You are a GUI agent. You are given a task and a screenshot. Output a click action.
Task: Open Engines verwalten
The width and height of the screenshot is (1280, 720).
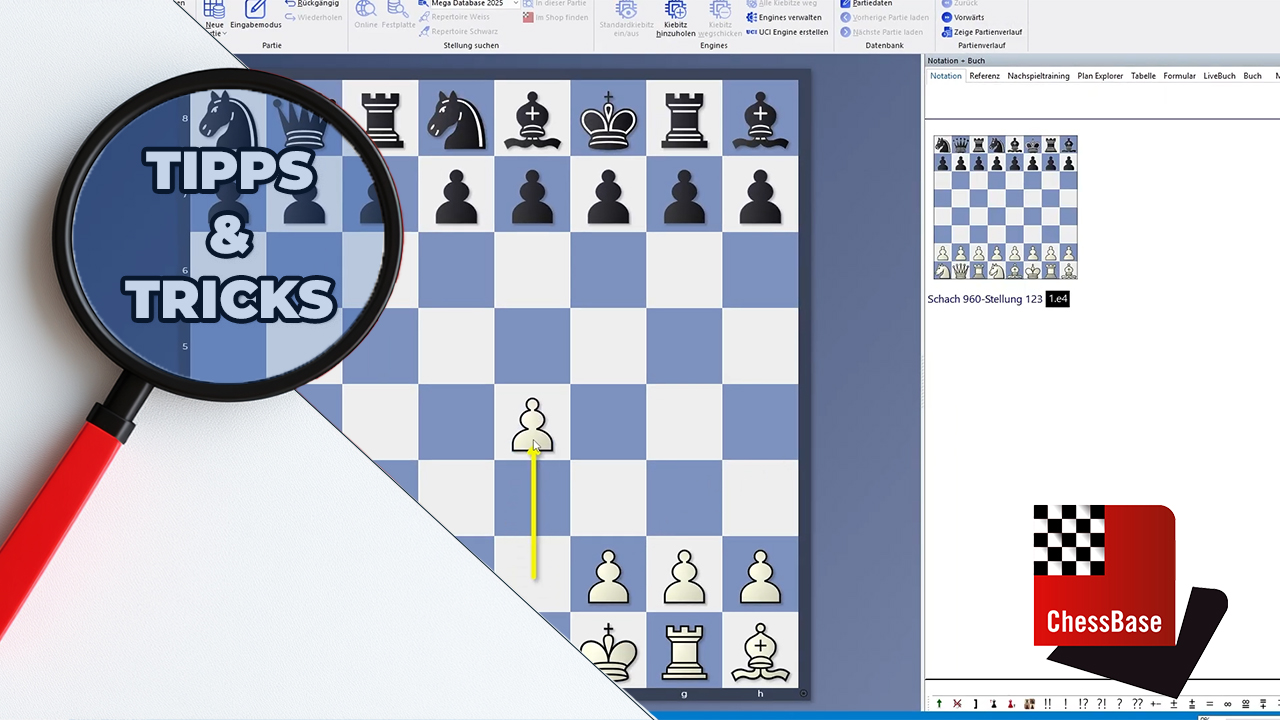pyautogui.click(x=784, y=17)
